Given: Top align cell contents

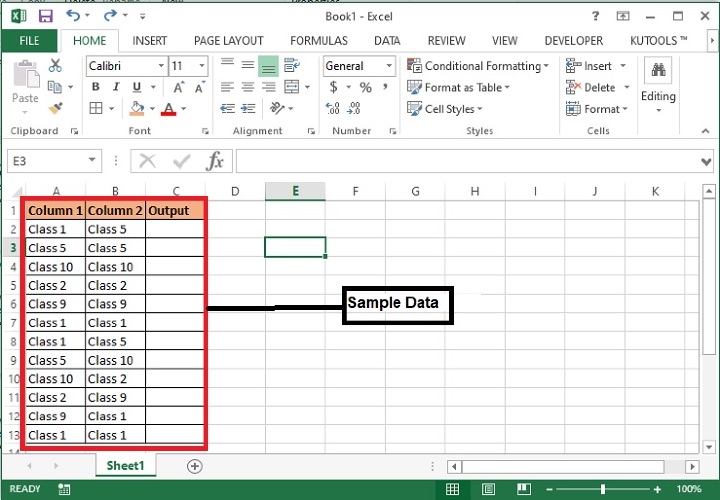Looking at the screenshot, I should coord(227,65).
